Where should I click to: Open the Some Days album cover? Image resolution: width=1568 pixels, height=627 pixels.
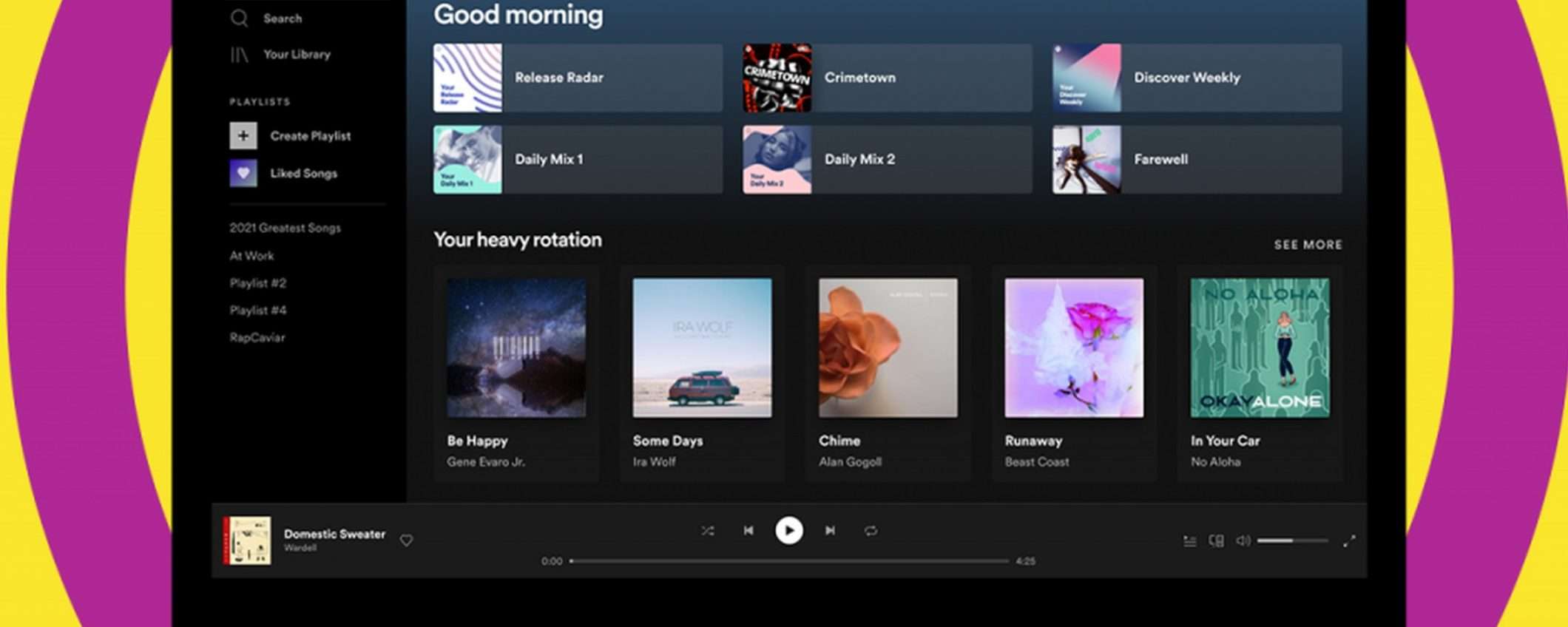[x=702, y=348]
